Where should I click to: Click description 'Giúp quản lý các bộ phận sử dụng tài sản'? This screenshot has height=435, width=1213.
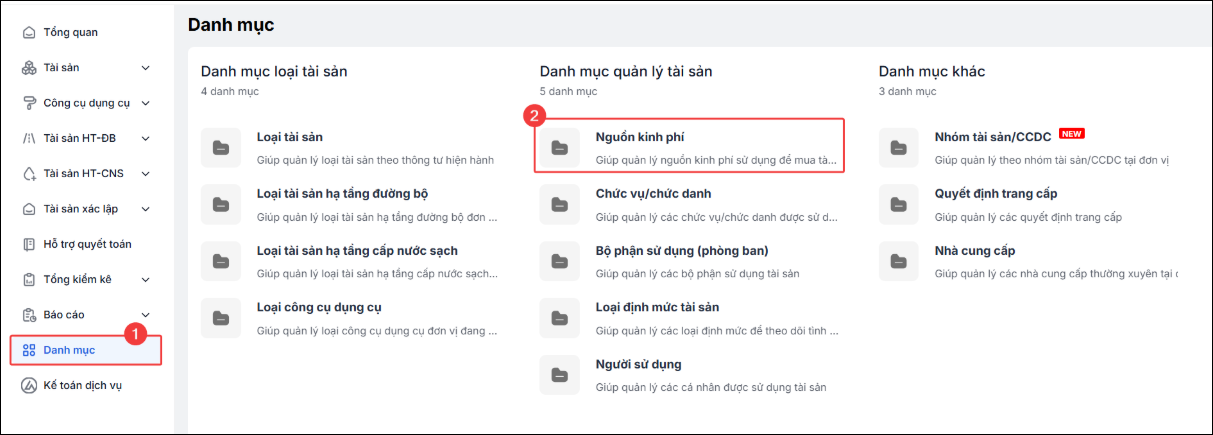click(697, 274)
